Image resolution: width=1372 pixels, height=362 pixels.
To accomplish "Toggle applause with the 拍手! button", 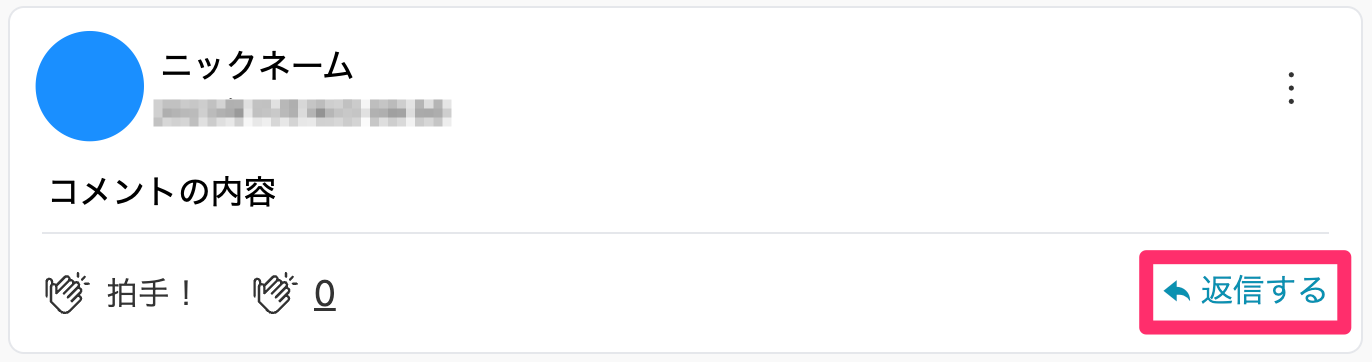I will 119,293.
